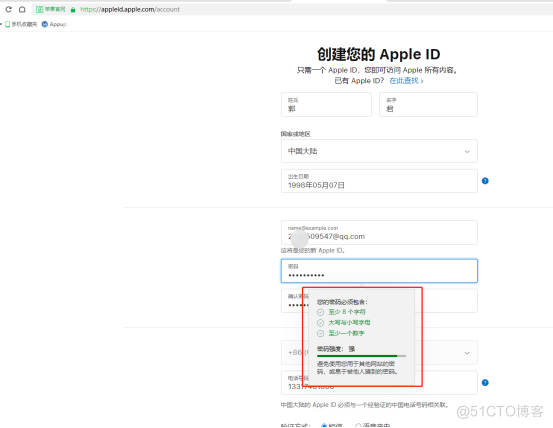Click the 姓氏 last name field
Viewport: 553px width, 428px height.
pyautogui.click(x=326, y=104)
